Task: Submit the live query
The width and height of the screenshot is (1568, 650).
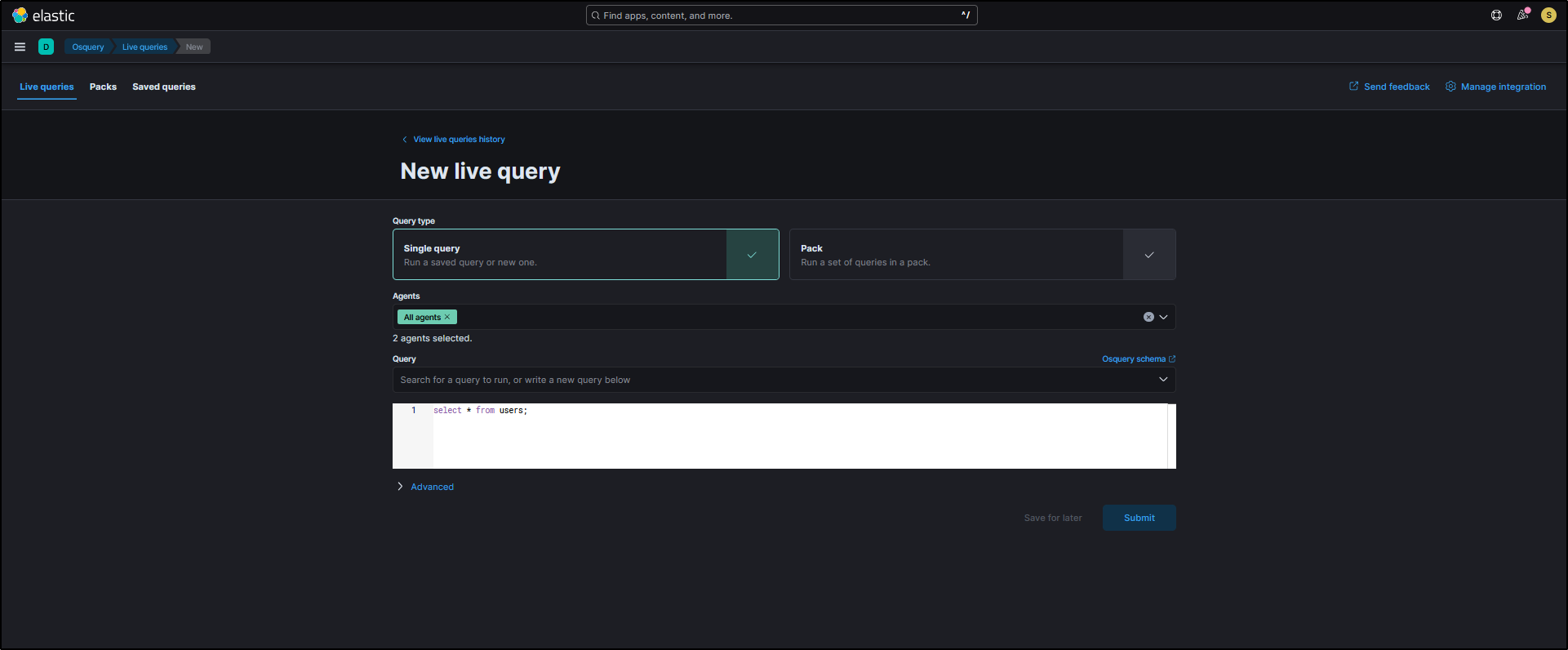Action: click(x=1139, y=518)
